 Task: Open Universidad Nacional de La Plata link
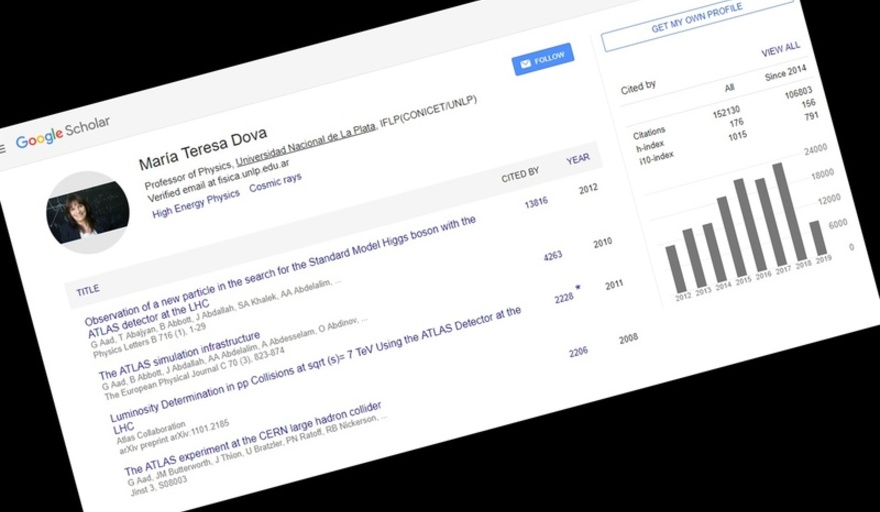point(306,145)
